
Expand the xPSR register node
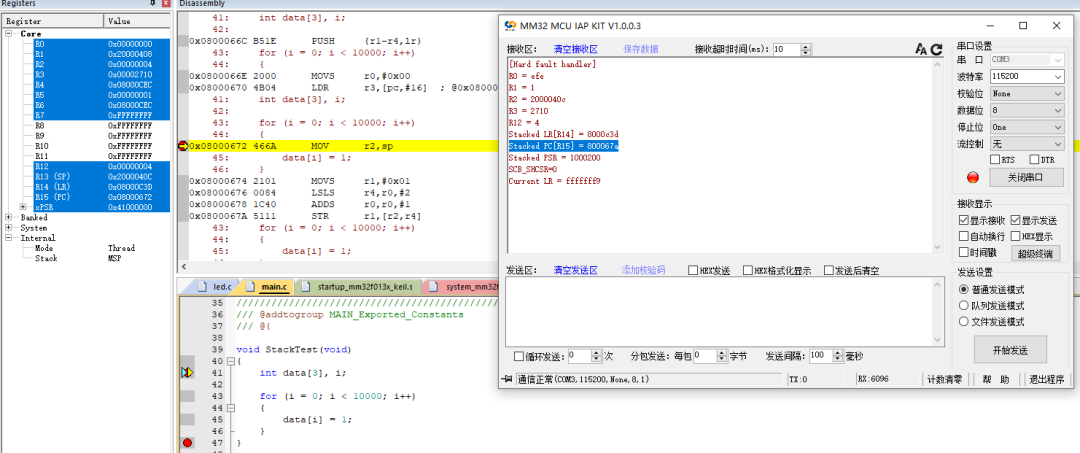[23, 207]
